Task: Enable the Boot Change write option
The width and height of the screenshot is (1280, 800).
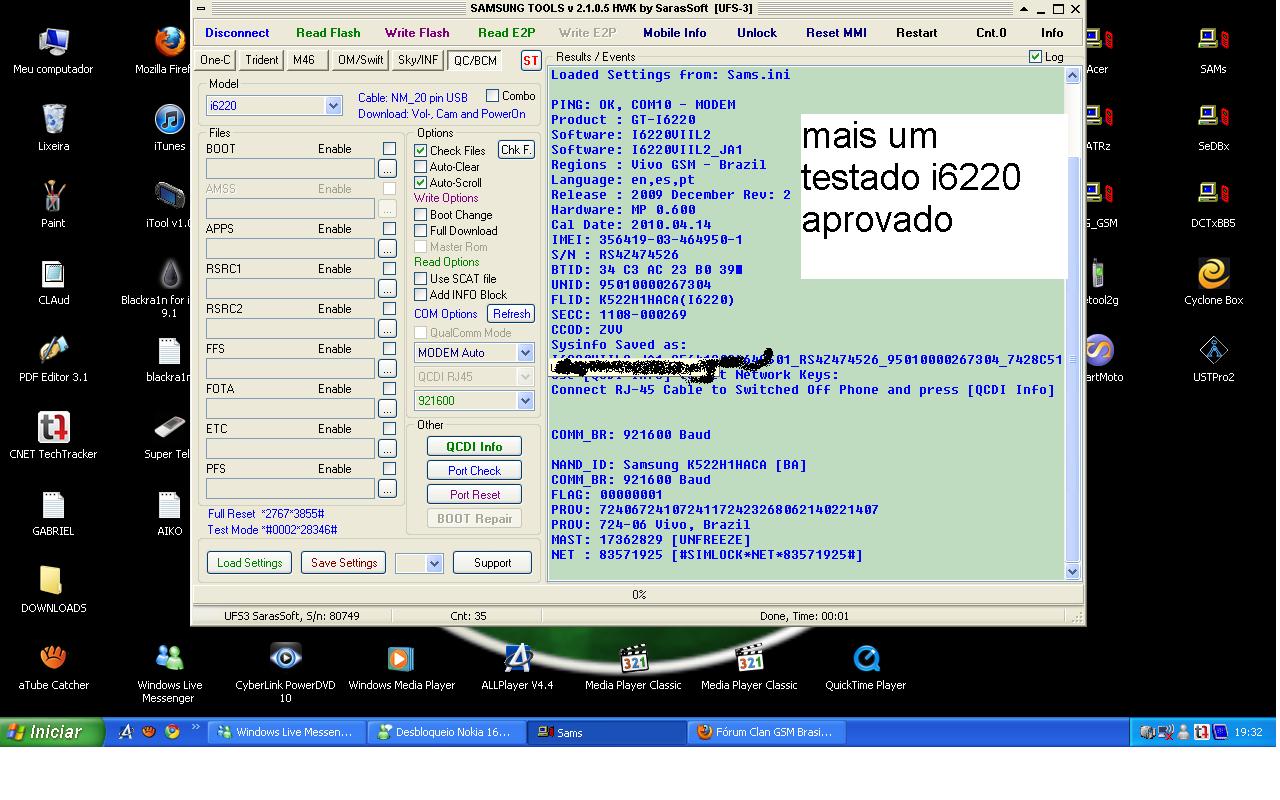Action: (x=421, y=215)
